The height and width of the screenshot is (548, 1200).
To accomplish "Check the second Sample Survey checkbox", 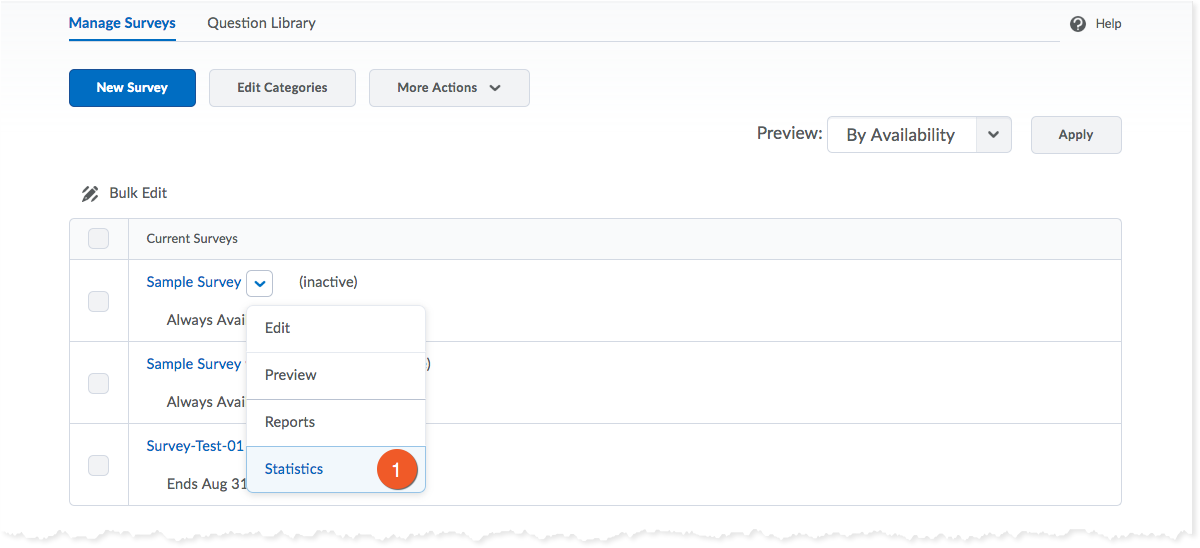I will tap(98, 383).
